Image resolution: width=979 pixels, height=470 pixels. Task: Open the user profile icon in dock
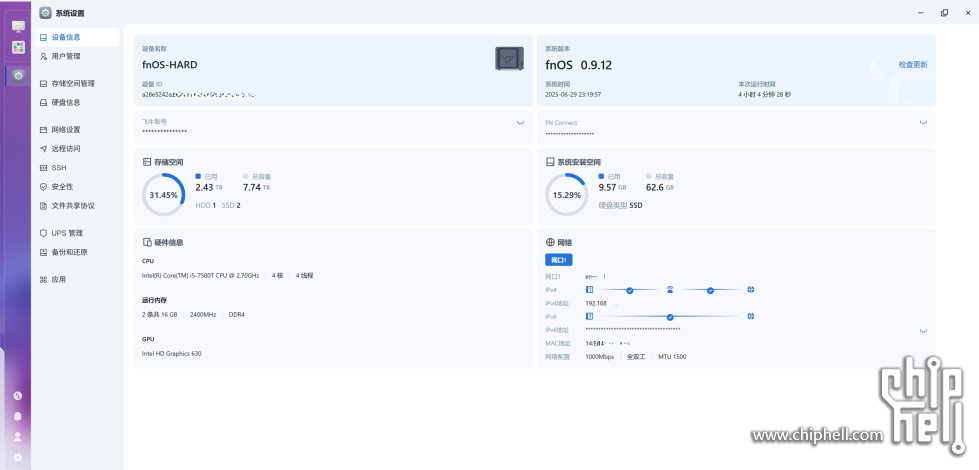18,437
